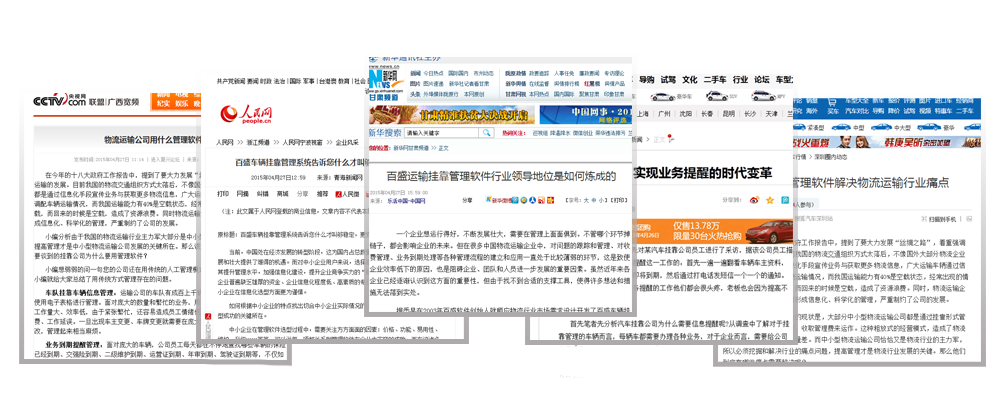Click the 广西宽频 link beside CCTV logo
Viewport: 1000px width, 408px height.
[122, 101]
